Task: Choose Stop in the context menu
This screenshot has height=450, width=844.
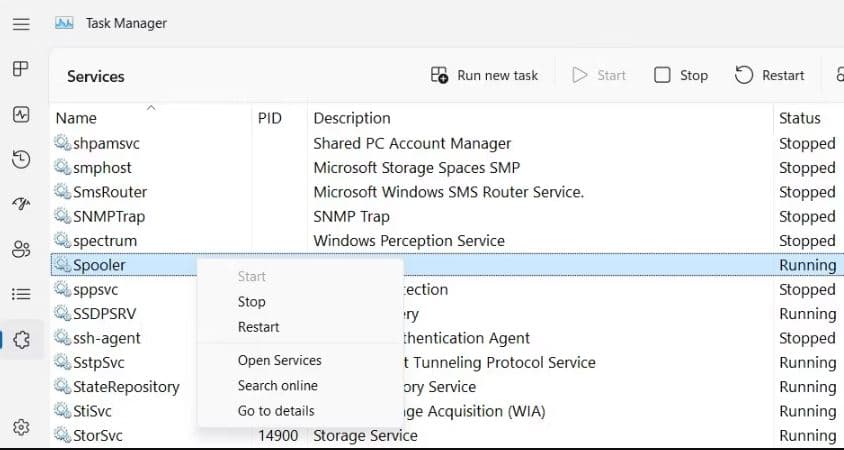Action: (252, 301)
